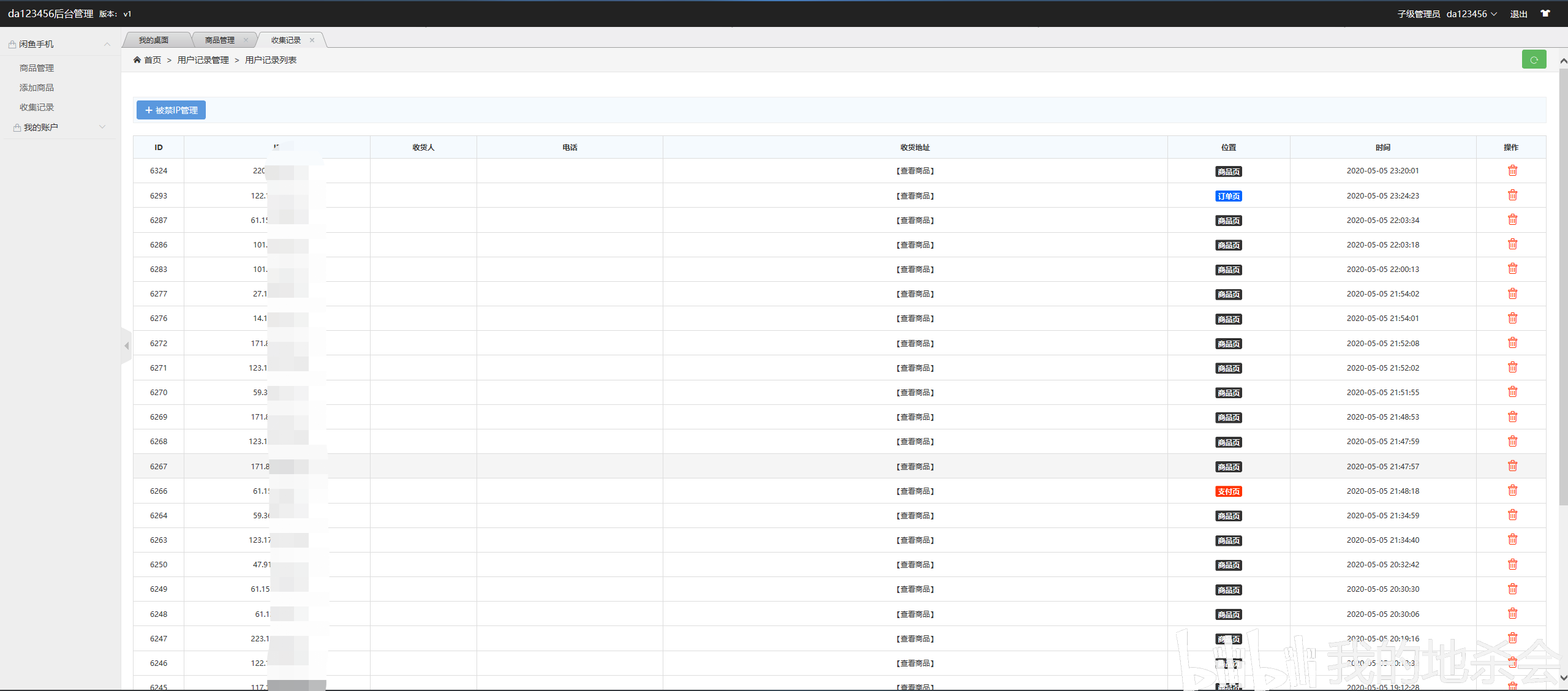Remove record 6266 using the trash icon
The height and width of the screenshot is (691, 1568).
pos(1512,491)
